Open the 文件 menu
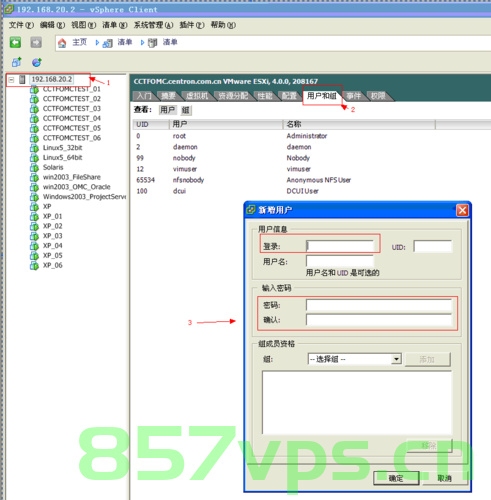Screen dimensions: 491x500 coord(21,25)
